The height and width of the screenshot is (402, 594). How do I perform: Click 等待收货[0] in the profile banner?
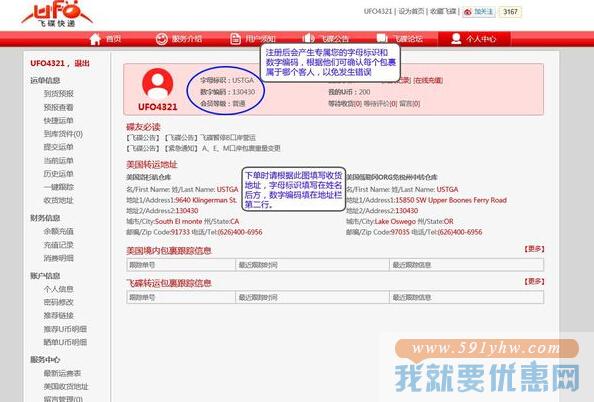[345, 103]
